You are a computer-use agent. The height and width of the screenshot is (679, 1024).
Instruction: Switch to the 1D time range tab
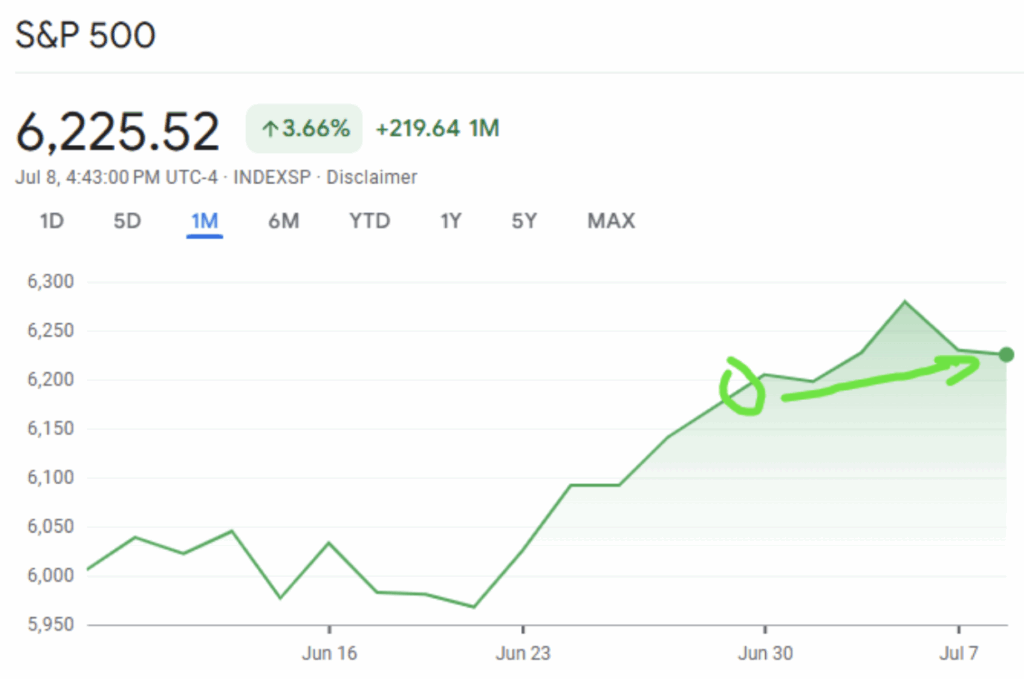52,221
